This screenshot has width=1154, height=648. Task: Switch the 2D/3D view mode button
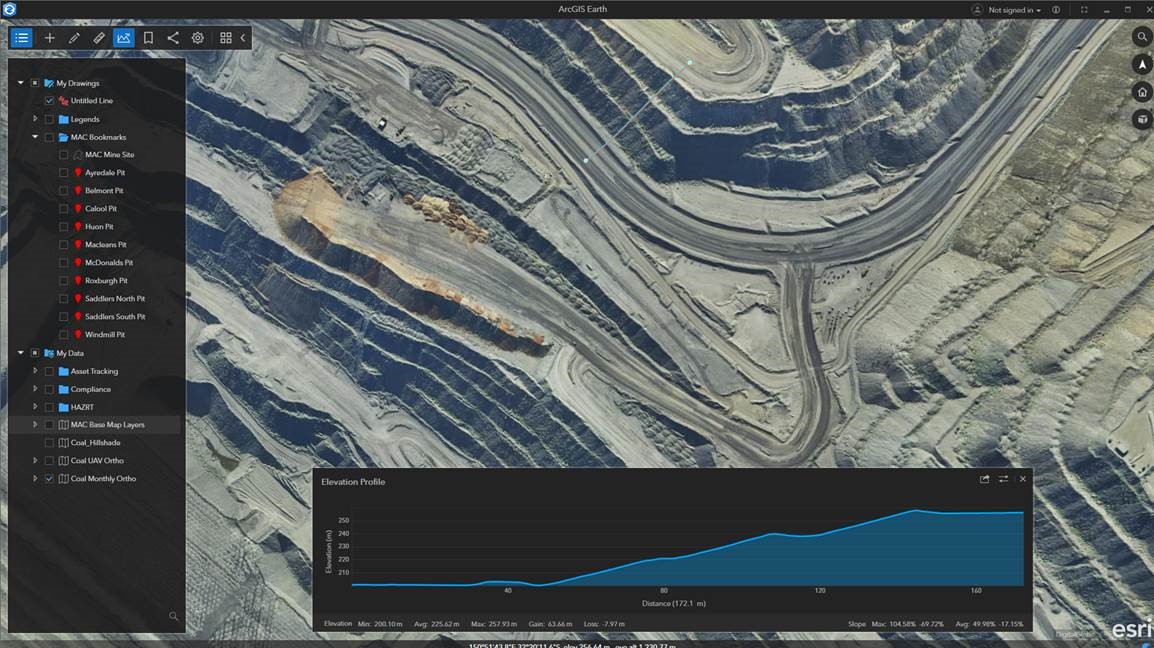1142,119
